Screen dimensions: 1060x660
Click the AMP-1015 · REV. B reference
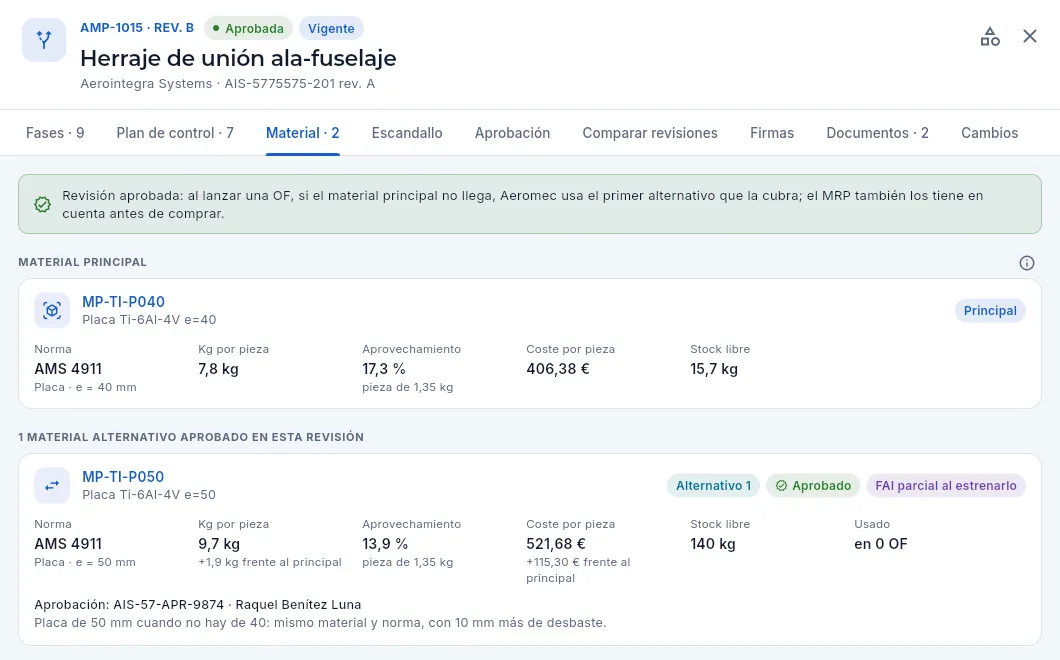tap(137, 28)
